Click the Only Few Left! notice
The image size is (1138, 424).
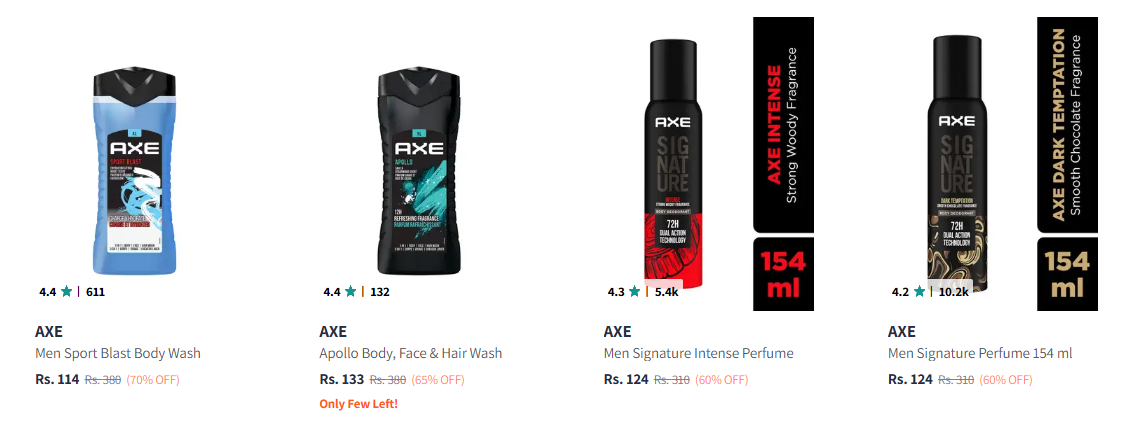[359, 404]
